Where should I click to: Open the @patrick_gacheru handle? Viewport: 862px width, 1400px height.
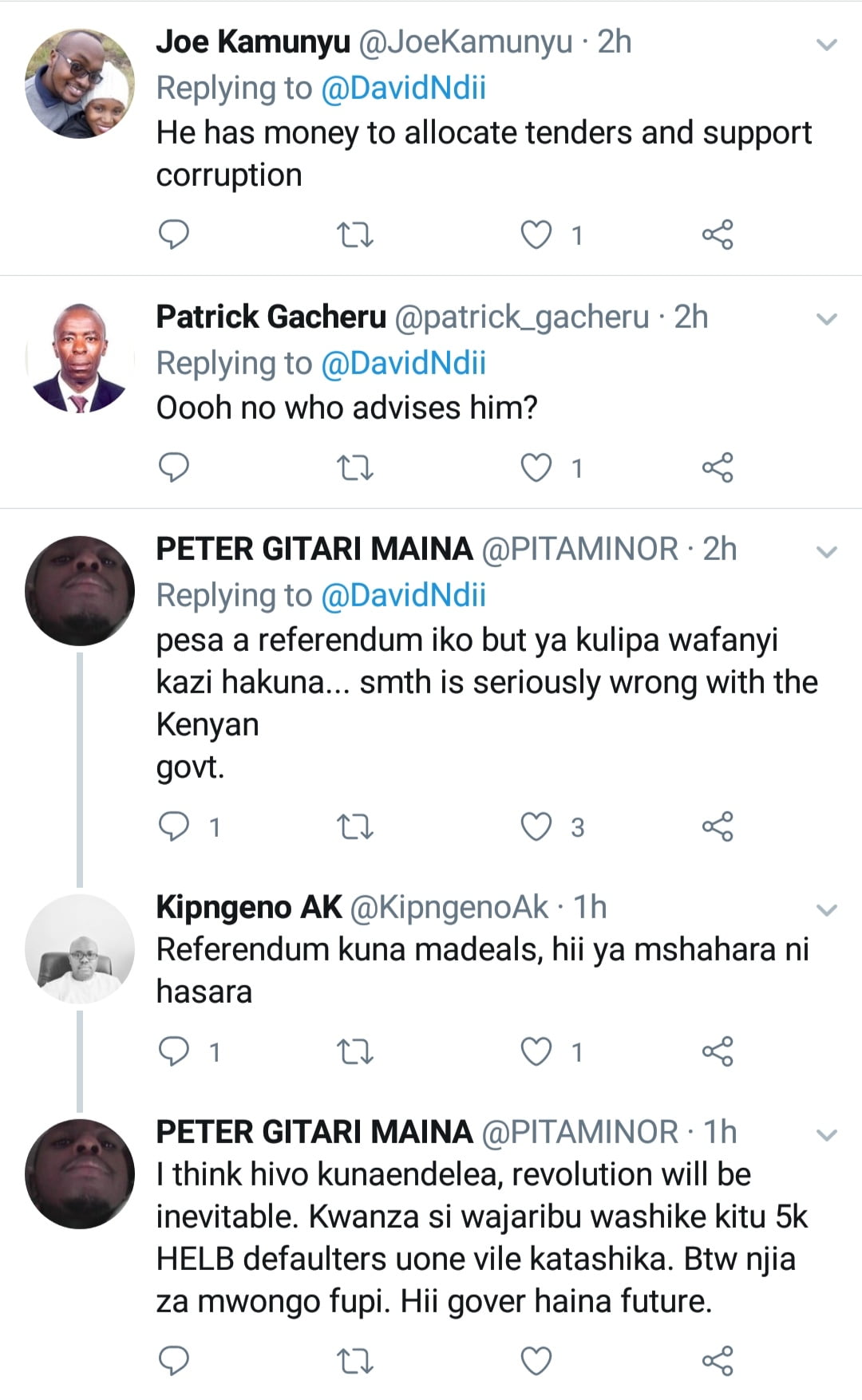point(521,317)
